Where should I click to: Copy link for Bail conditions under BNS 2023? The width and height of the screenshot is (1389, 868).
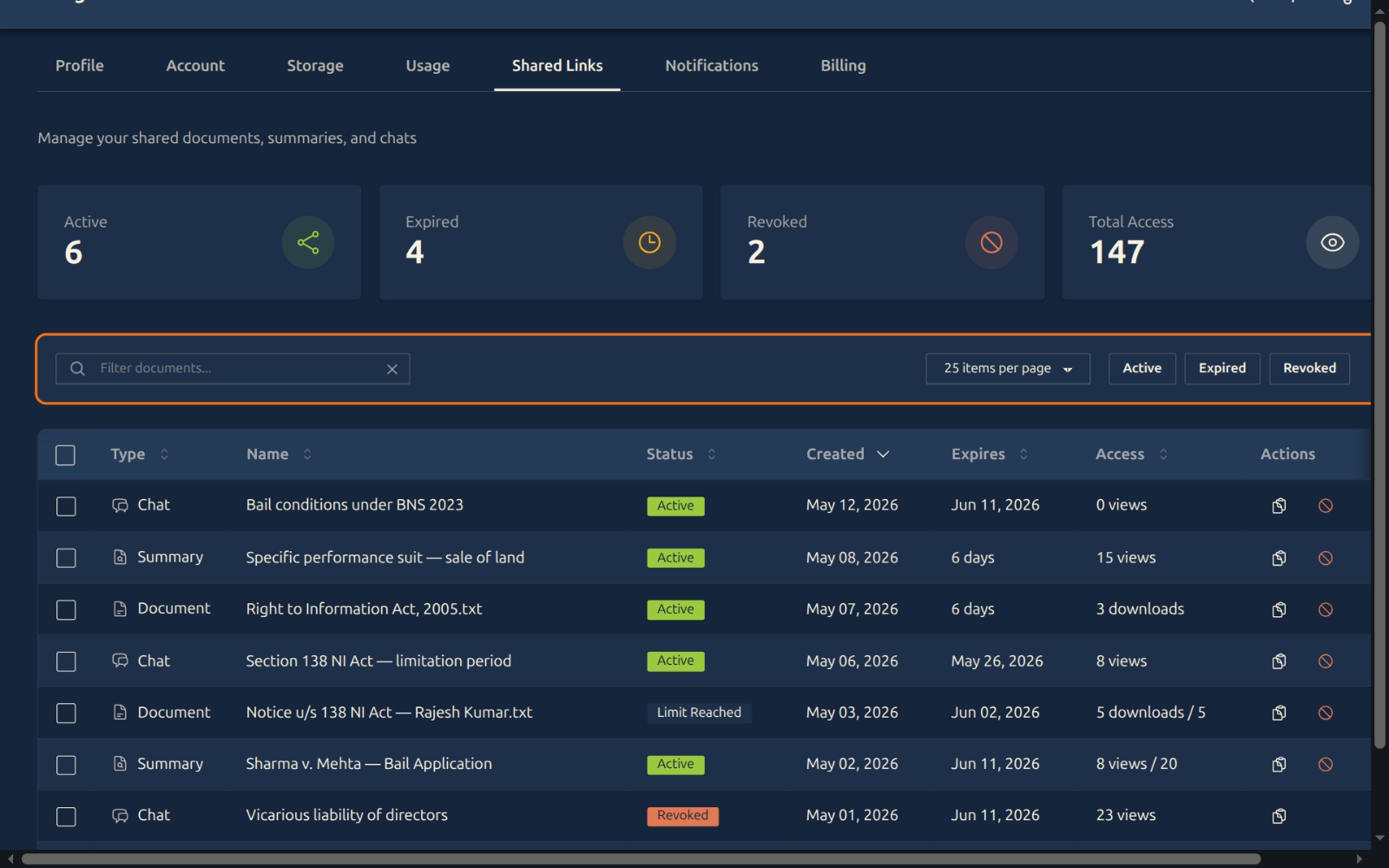(x=1279, y=505)
